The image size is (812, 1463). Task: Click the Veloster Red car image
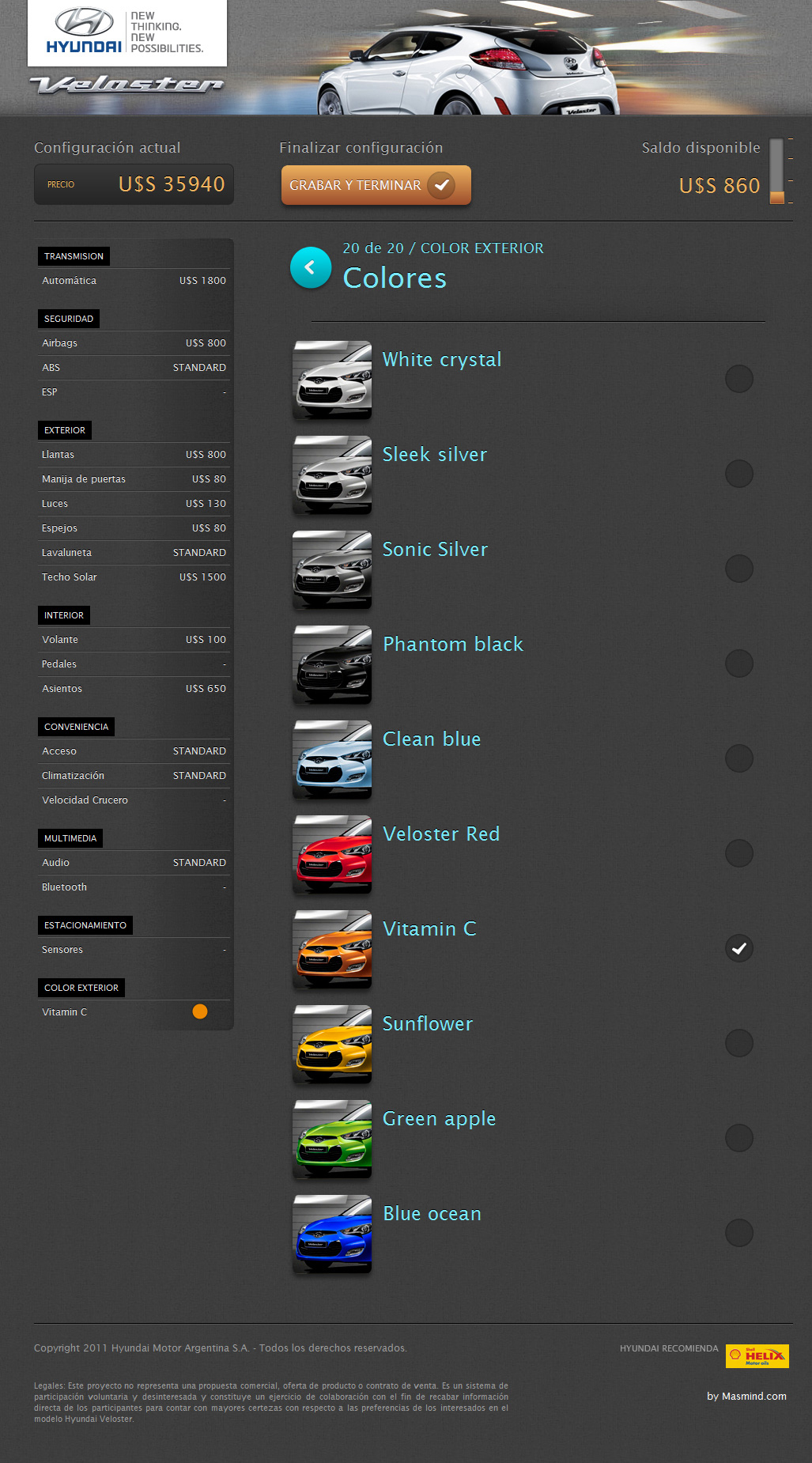(x=332, y=854)
